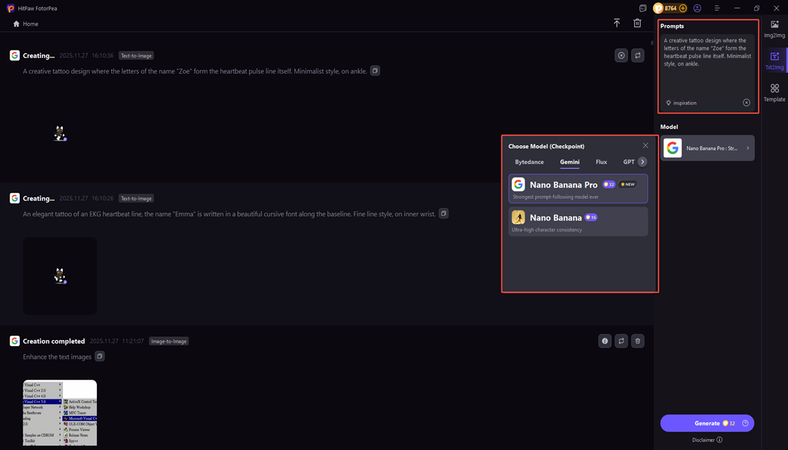Select the Nano Banana Pro model

(x=579, y=187)
